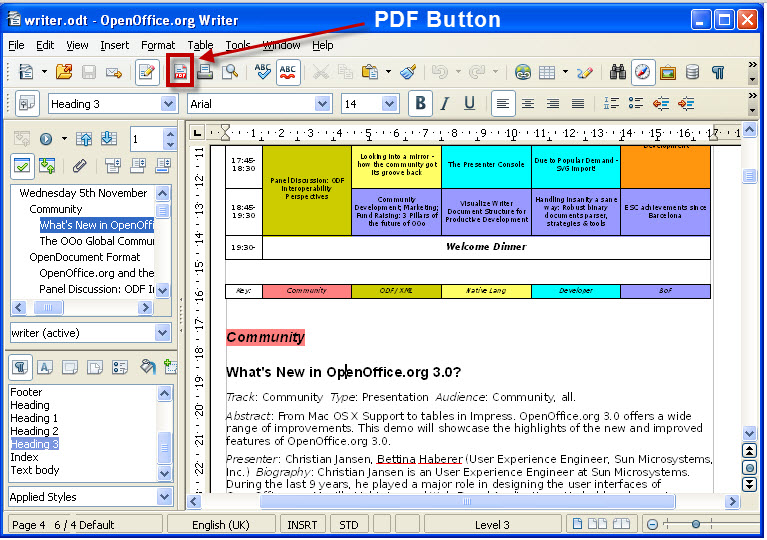
Task: Open the Insert menu
Action: 114,45
